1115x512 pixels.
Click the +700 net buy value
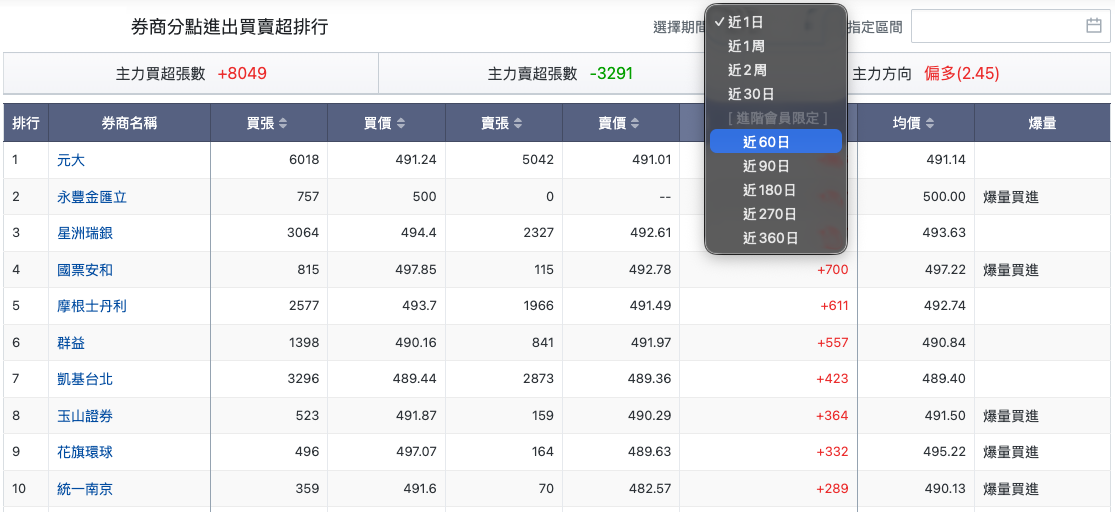[x=833, y=270]
